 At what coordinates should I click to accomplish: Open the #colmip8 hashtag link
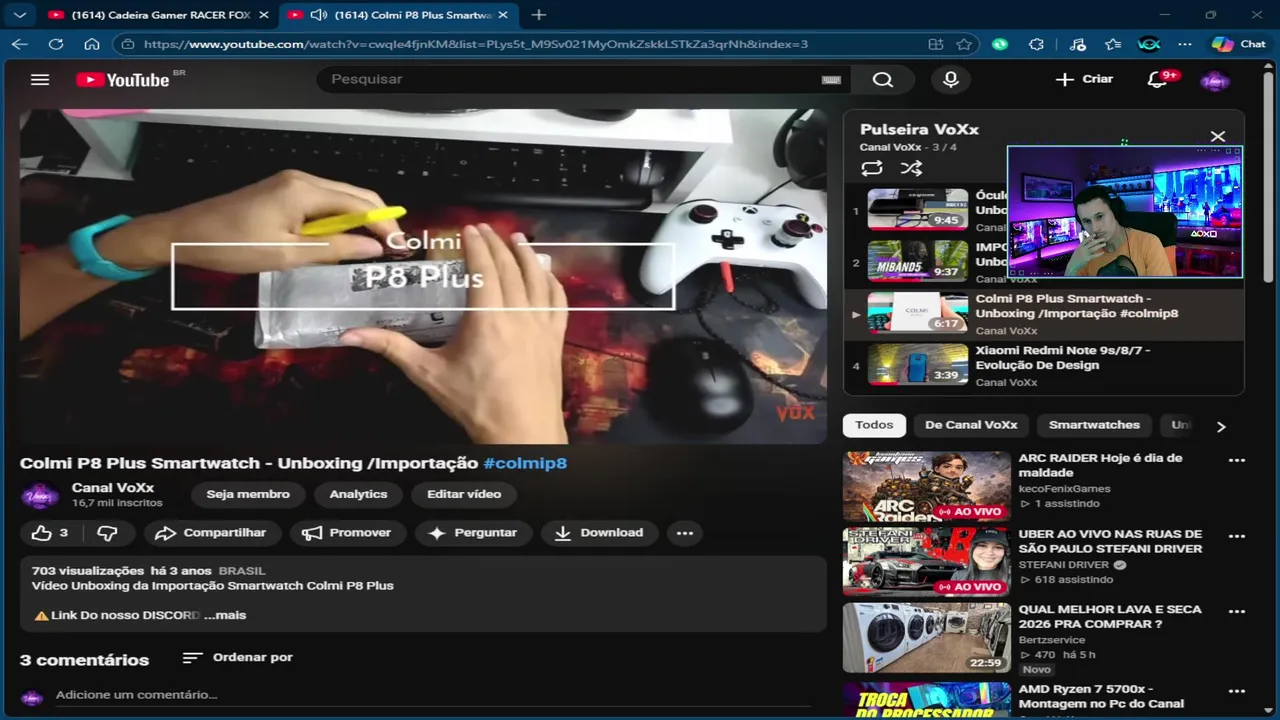[x=525, y=463]
